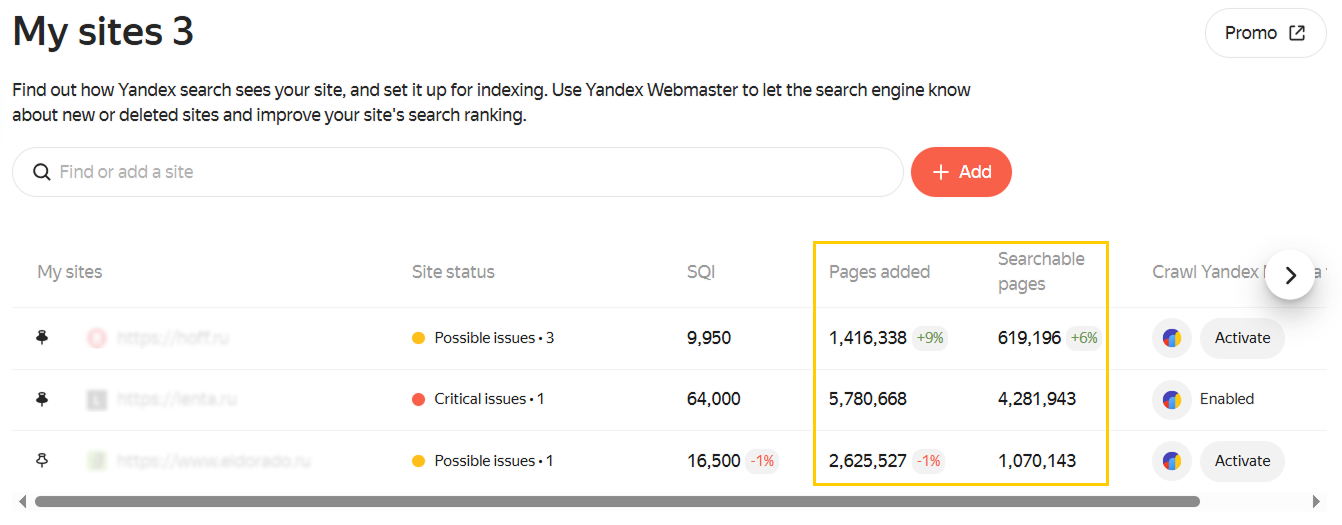Sort by the SQI column header
This screenshot has width=1342, height=525.
click(701, 272)
